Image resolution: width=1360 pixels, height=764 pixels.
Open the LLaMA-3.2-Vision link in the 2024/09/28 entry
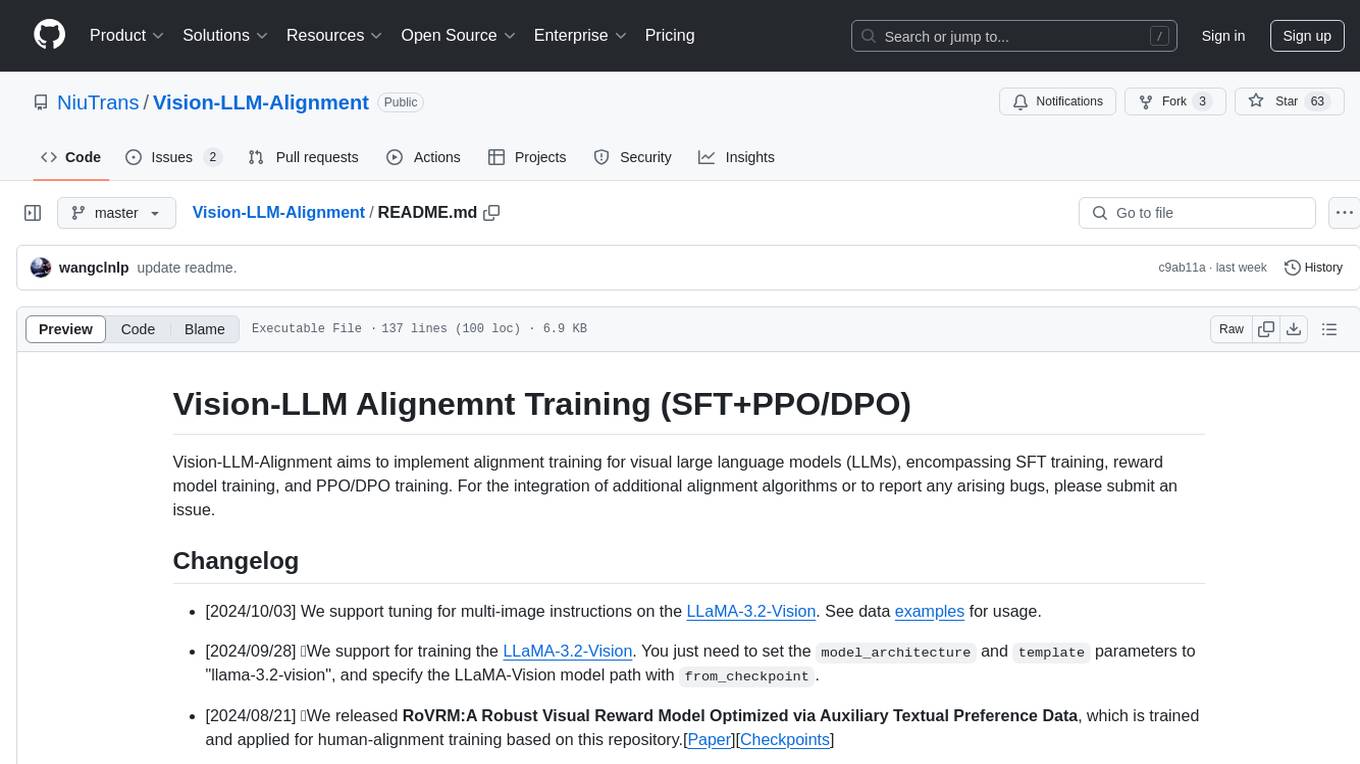click(x=567, y=651)
